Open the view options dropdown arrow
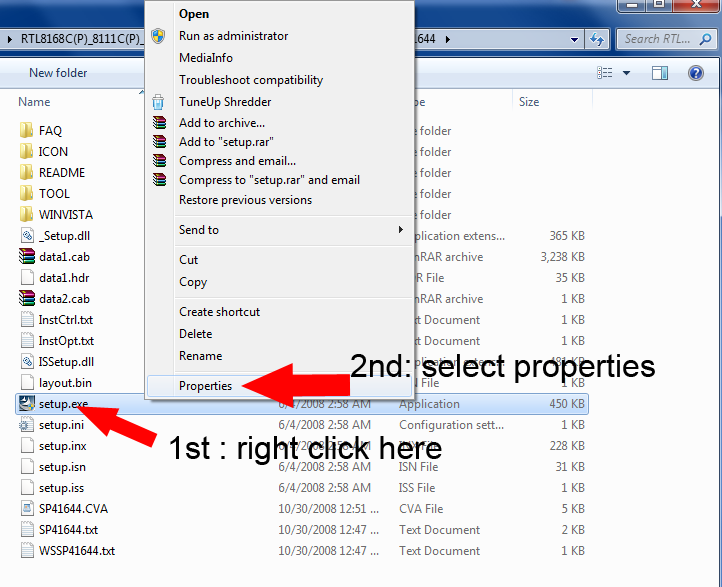Viewport: 722px width, 587px height. click(x=626, y=73)
